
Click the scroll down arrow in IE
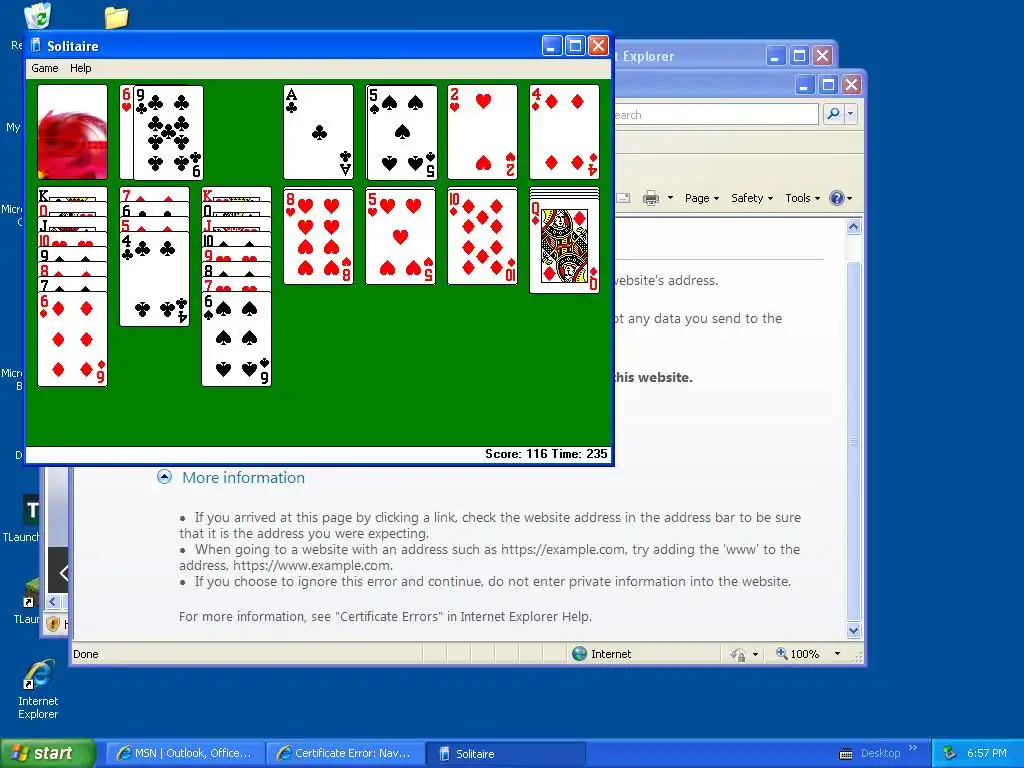coord(854,631)
